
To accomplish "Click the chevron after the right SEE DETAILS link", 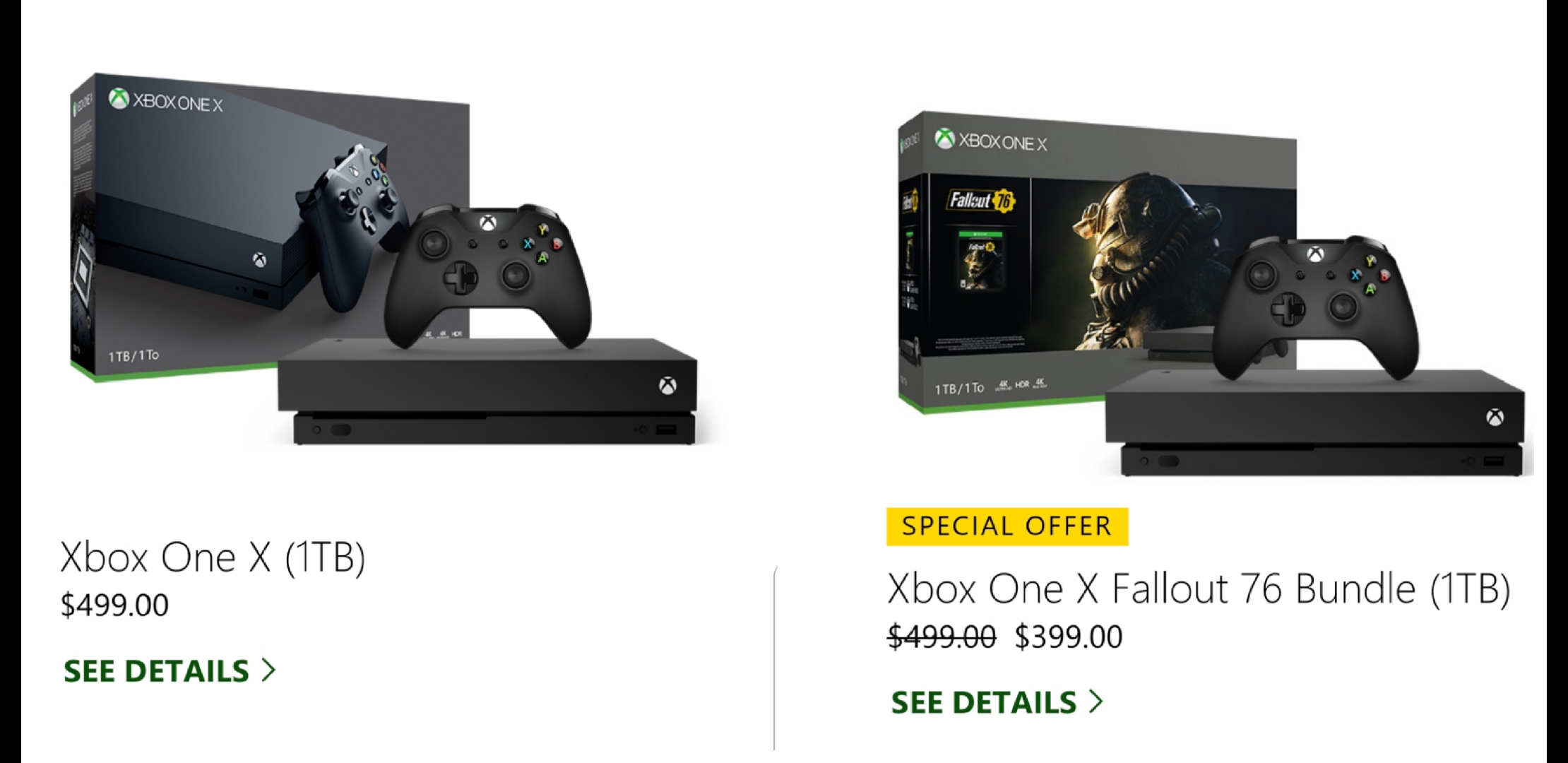I will pyautogui.click(x=1096, y=701).
